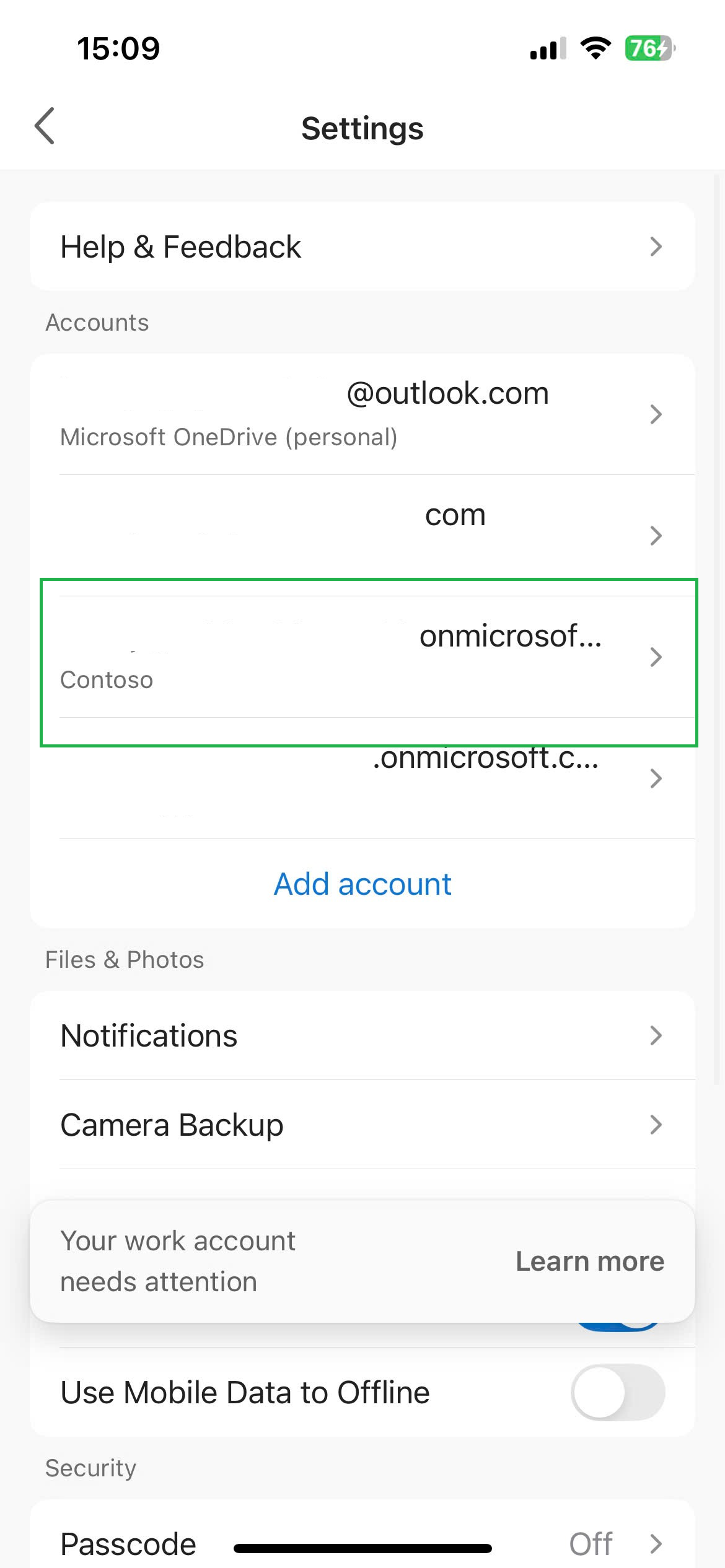Open Passcode settings chevron
The image size is (725, 1568).
(656, 1544)
